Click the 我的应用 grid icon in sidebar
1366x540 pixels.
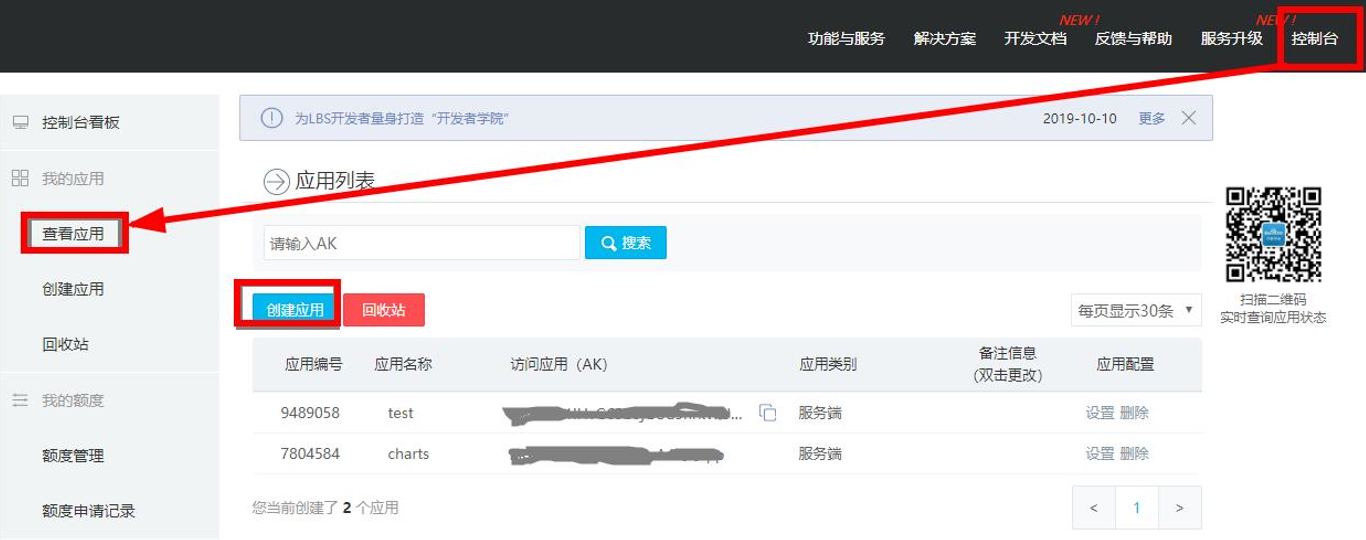[x=20, y=178]
